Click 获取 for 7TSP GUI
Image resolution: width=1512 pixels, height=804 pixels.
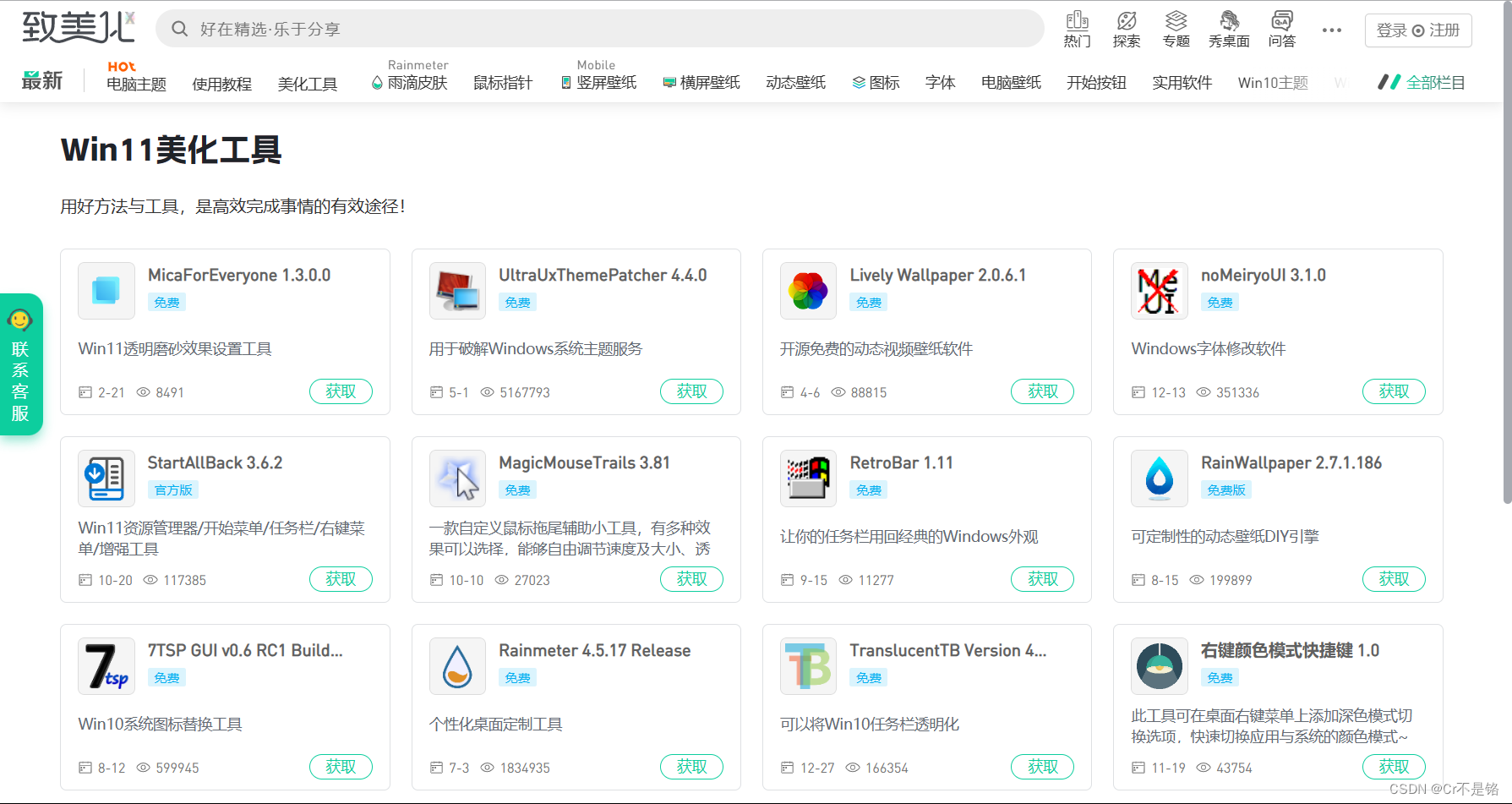[341, 767]
